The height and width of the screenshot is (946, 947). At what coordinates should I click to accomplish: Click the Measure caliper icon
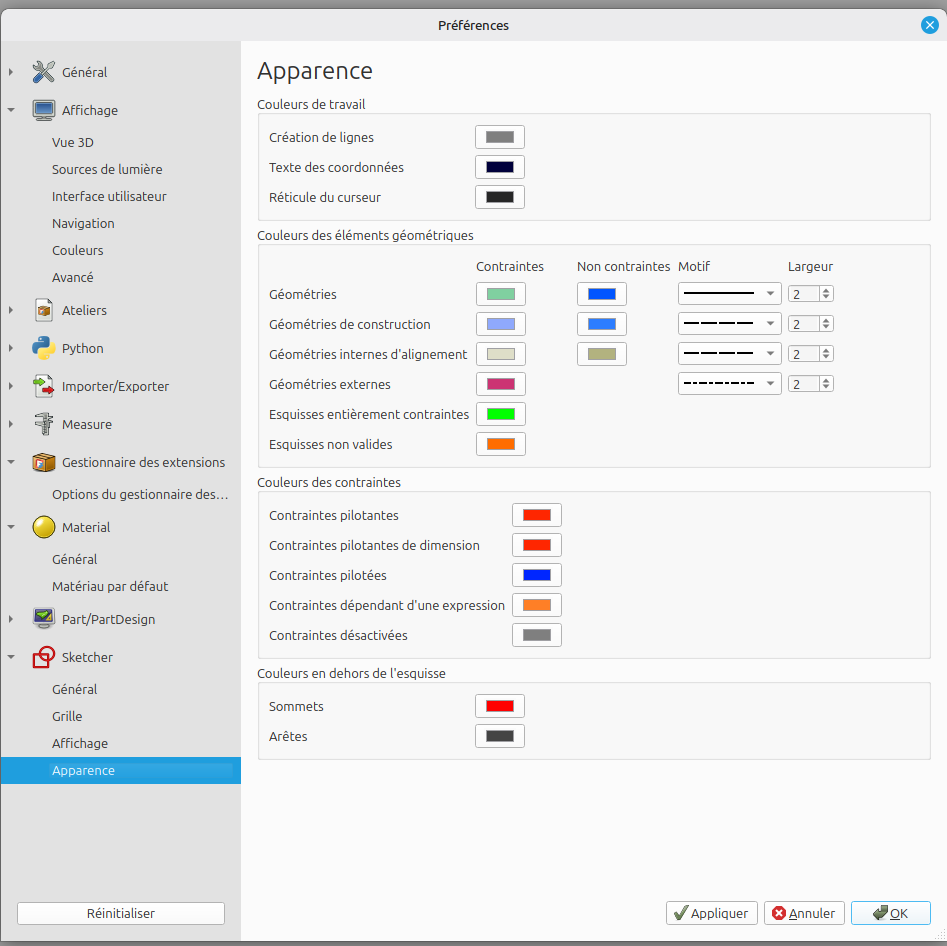tap(43, 424)
